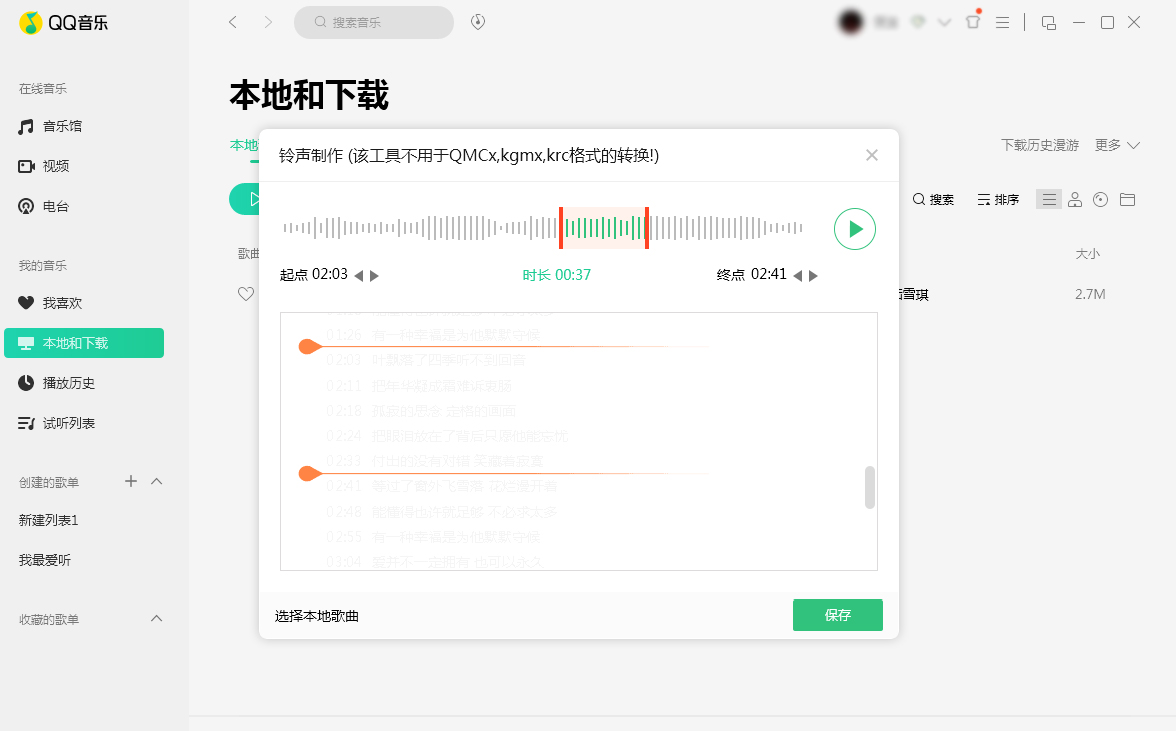This screenshot has height=731, width=1176.
Task: Click the 保存 button to save ringtone
Action: pyautogui.click(x=838, y=615)
